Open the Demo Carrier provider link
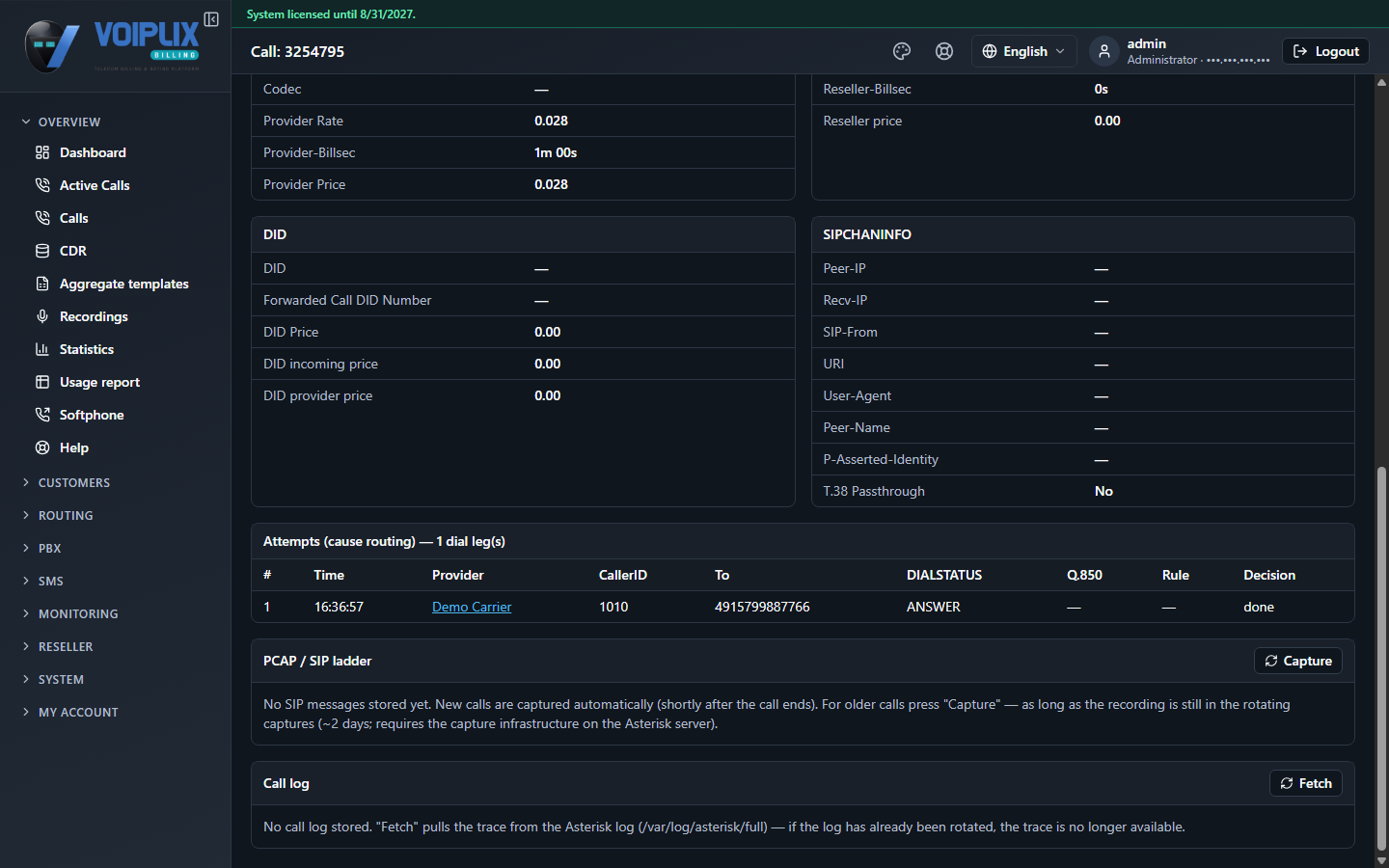 pos(472,607)
